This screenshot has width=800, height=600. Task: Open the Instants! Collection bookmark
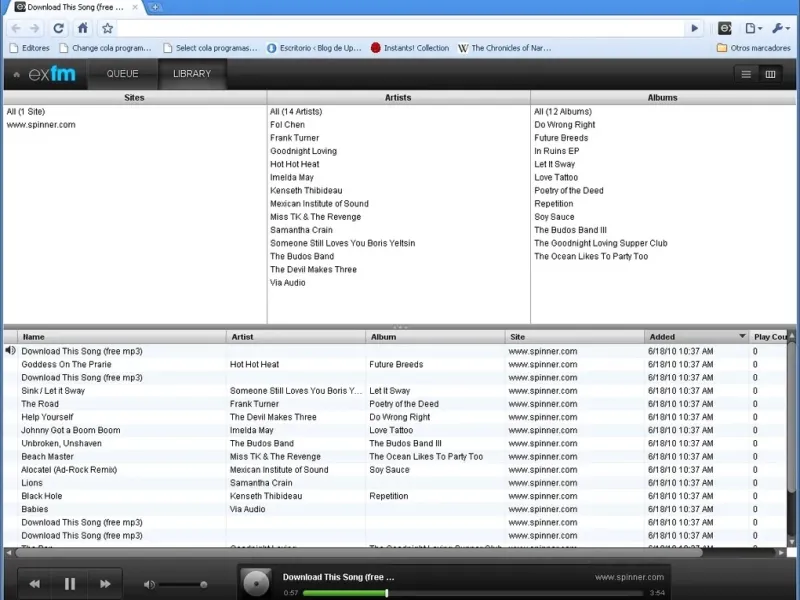(410, 48)
